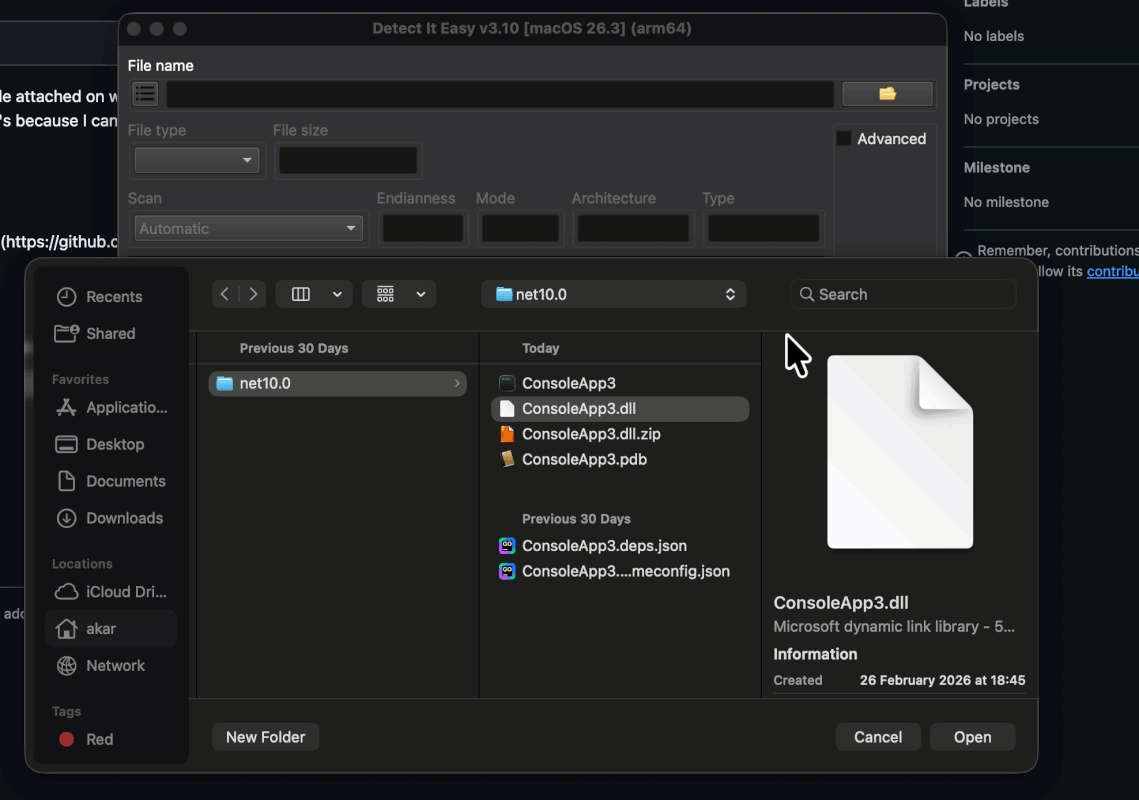This screenshot has width=1139, height=800.
Task: Click the ConsoleApp3 executable terminal icon
Action: (x=507, y=383)
